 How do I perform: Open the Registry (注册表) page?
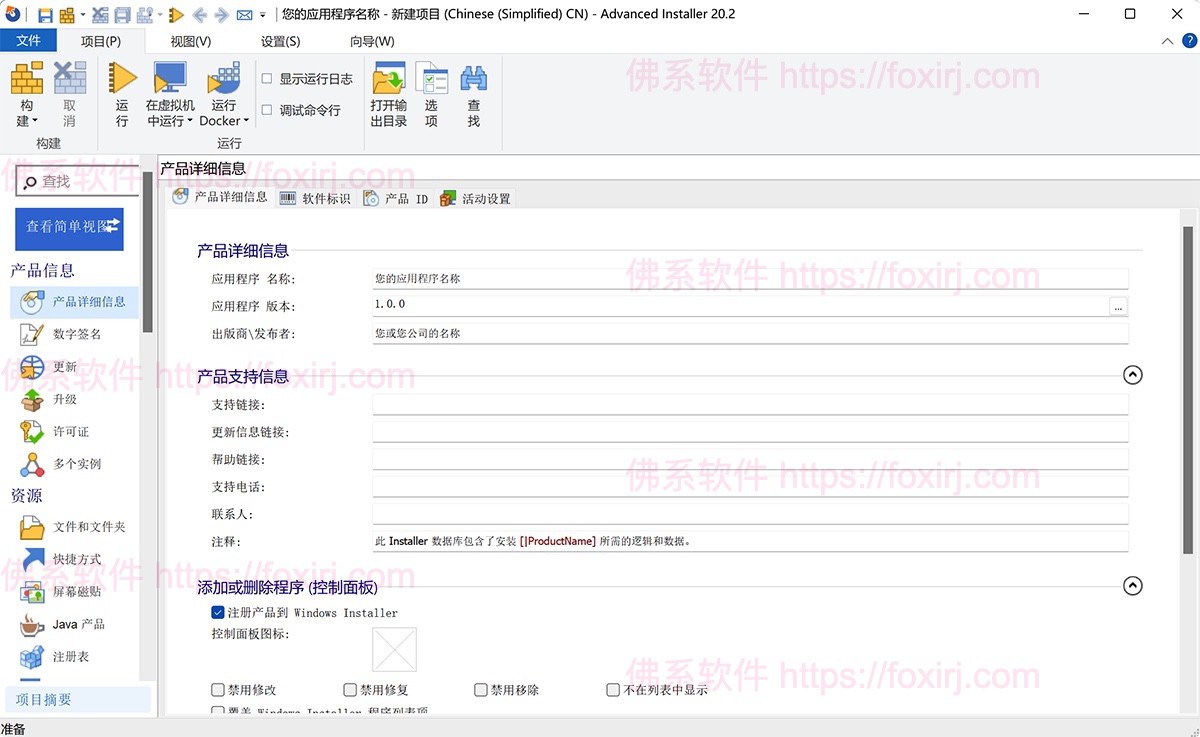[x=70, y=657]
